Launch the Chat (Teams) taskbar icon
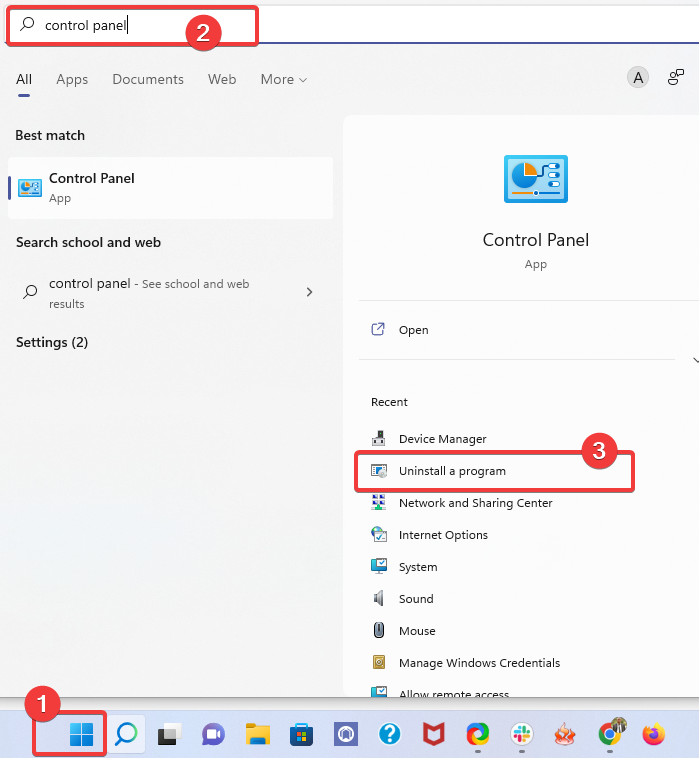 pyautogui.click(x=213, y=734)
